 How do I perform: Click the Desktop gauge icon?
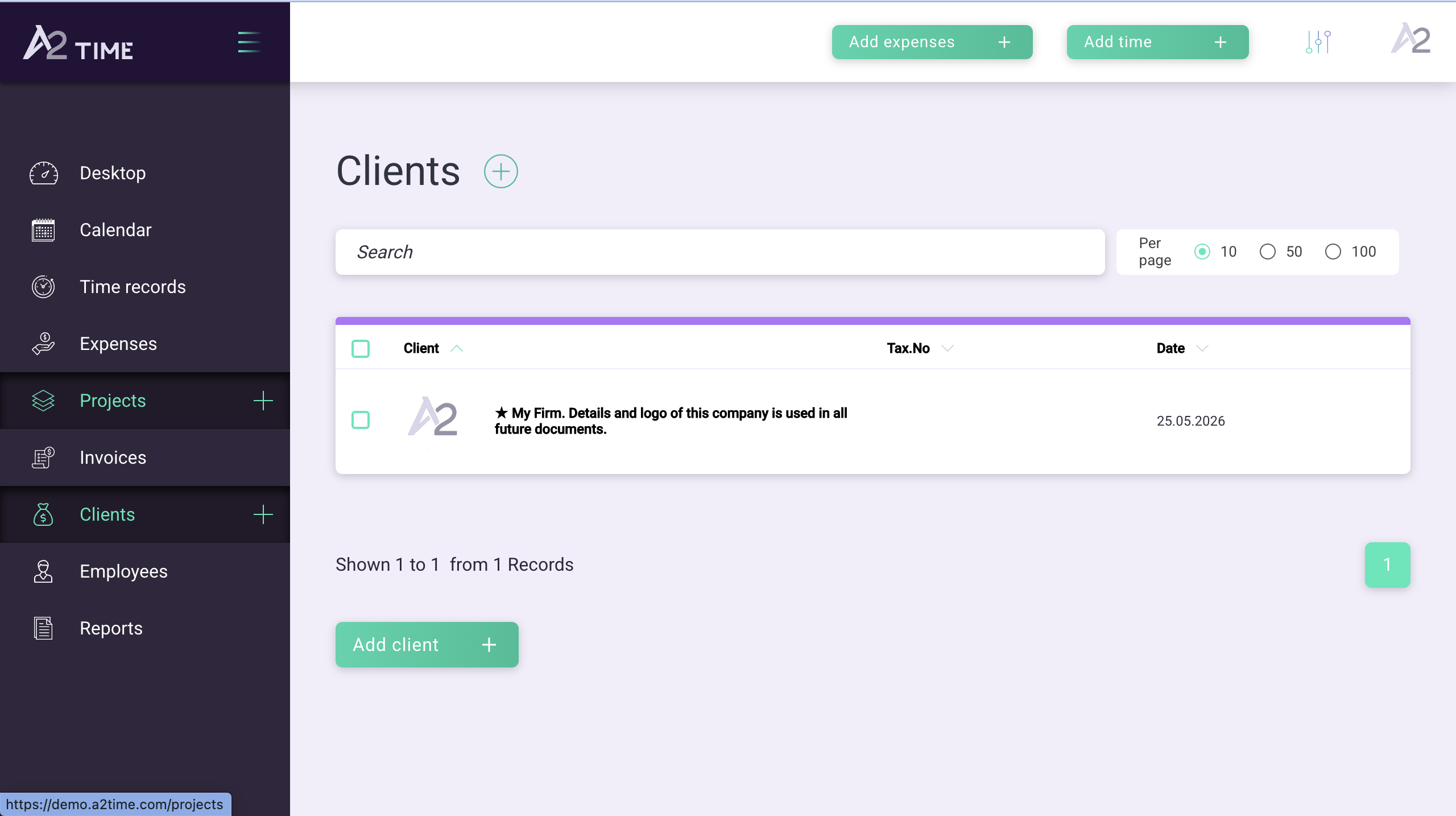coord(43,173)
